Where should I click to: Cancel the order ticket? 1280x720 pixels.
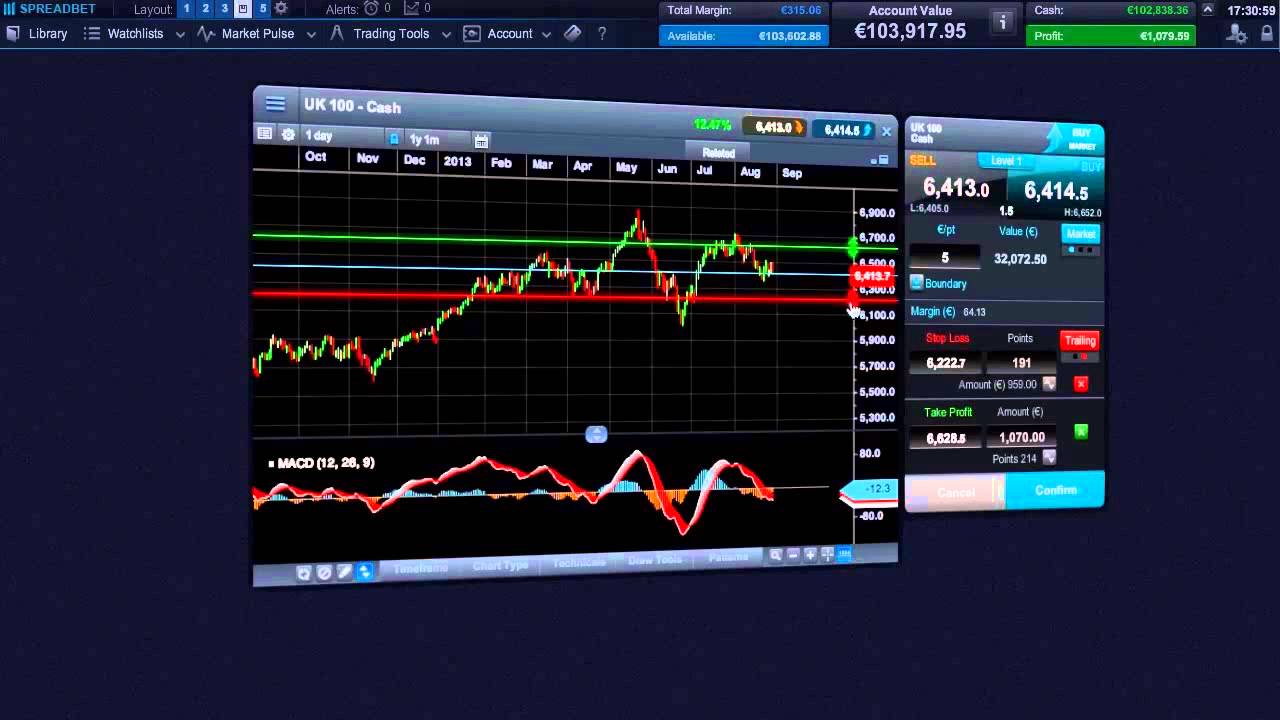(x=956, y=492)
